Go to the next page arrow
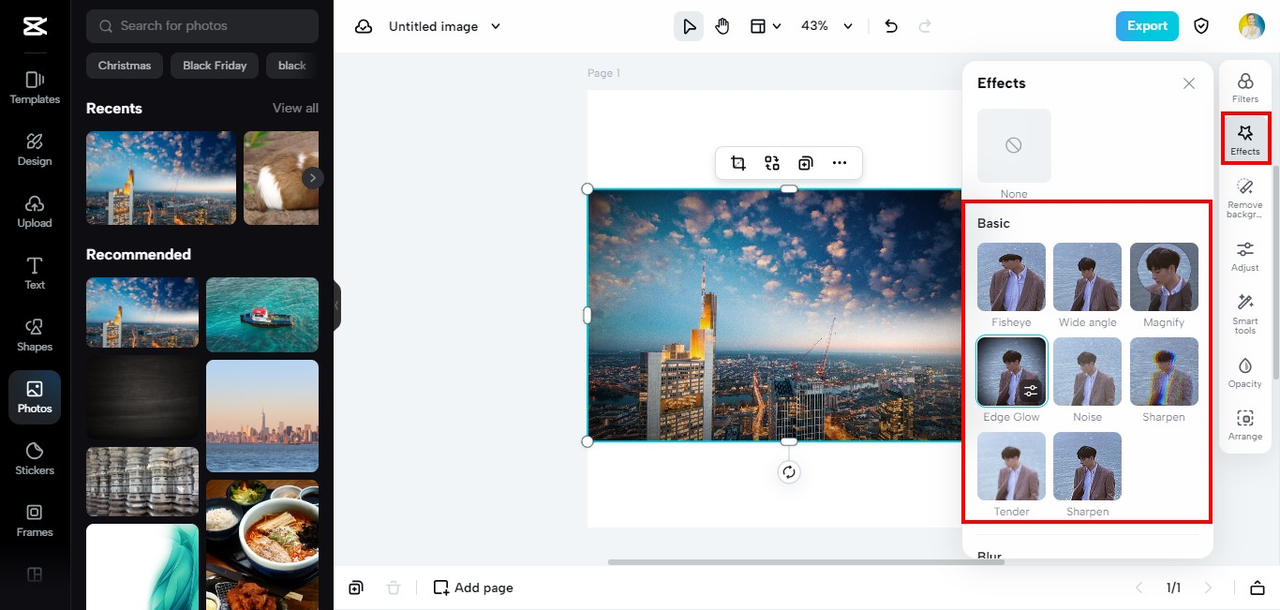Screen dimensions: 1280x610 click(1208, 588)
